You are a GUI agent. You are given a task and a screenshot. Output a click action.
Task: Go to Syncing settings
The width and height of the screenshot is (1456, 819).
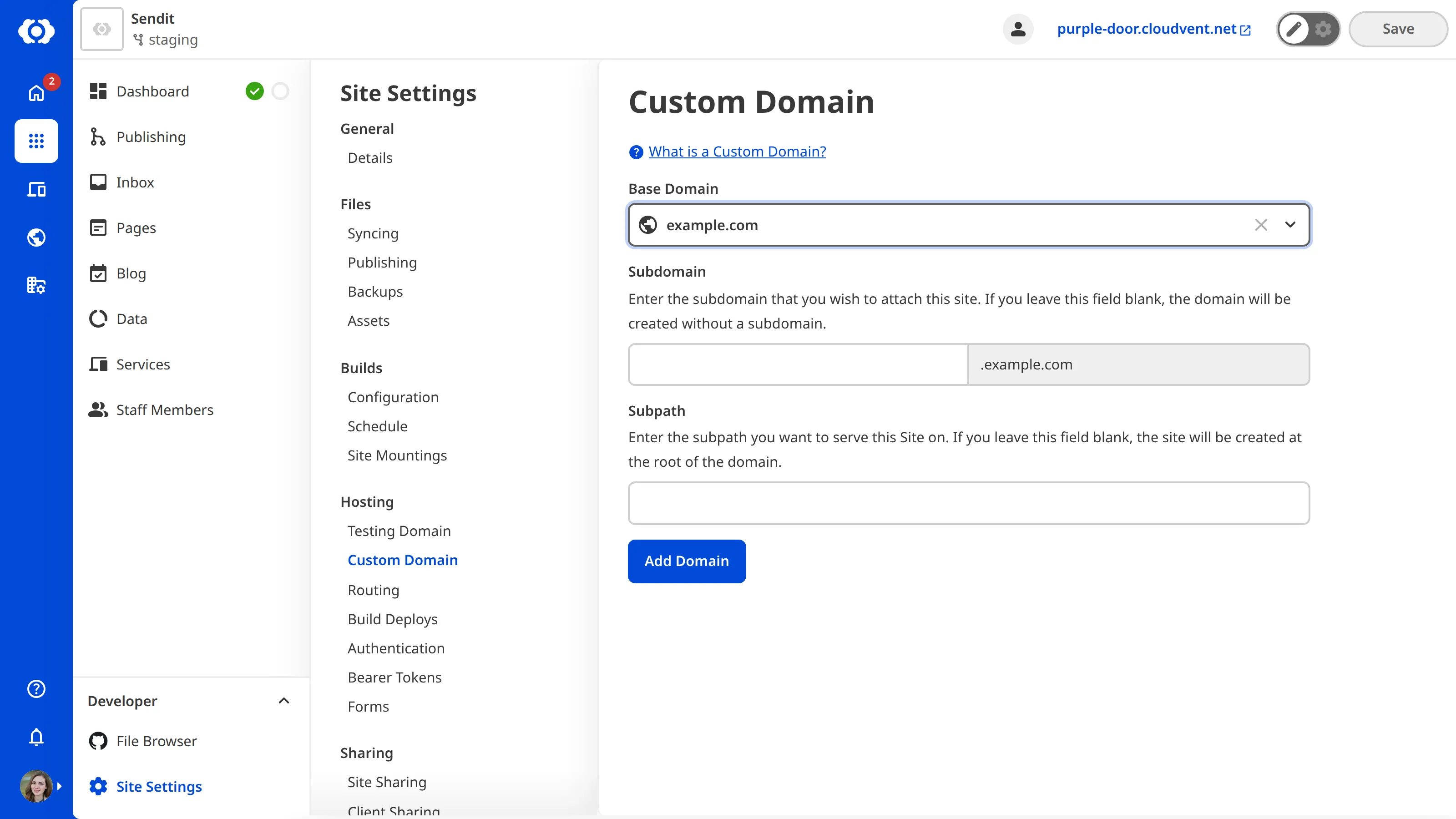click(x=373, y=233)
